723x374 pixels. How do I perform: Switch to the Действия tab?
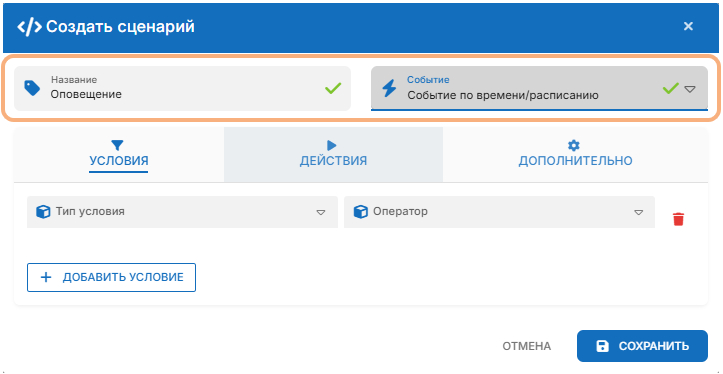(x=333, y=154)
